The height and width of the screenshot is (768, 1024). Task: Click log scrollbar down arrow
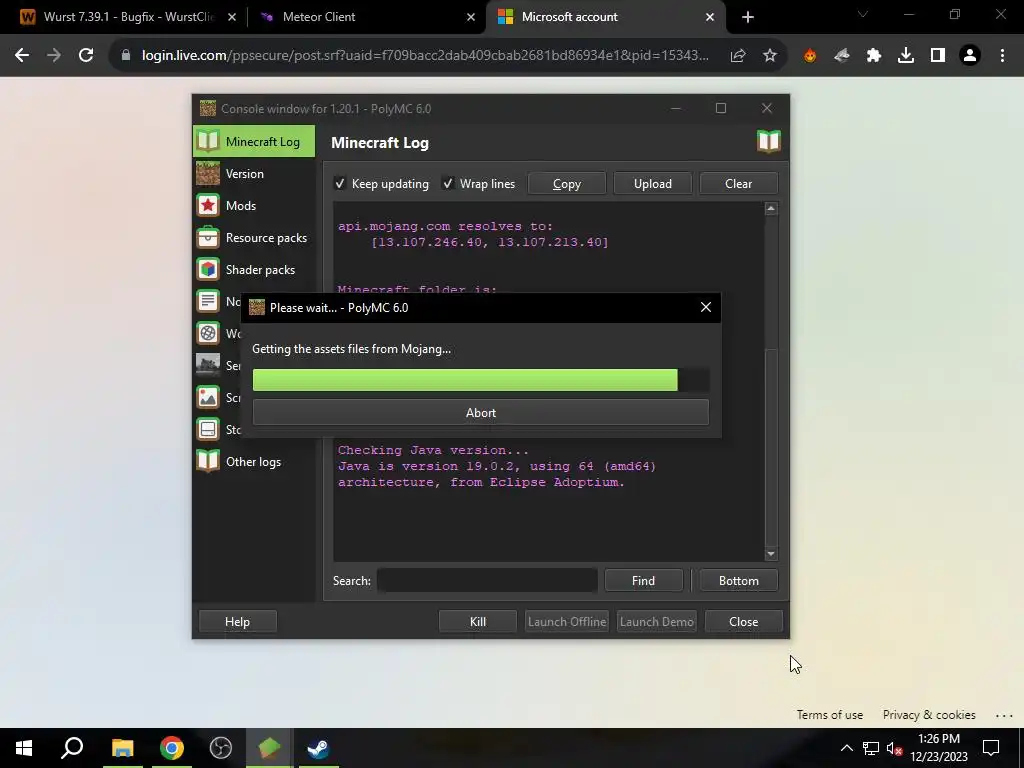click(x=771, y=554)
